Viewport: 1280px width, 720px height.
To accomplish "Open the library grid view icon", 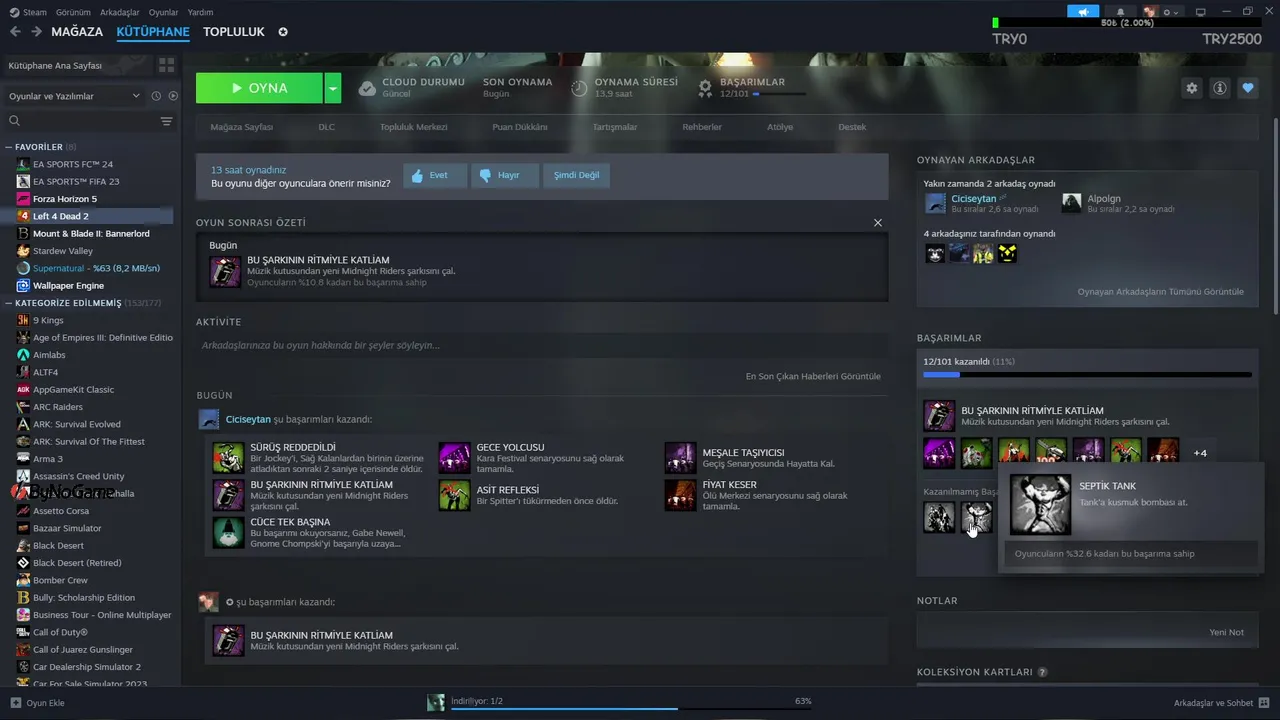I will click(x=166, y=65).
